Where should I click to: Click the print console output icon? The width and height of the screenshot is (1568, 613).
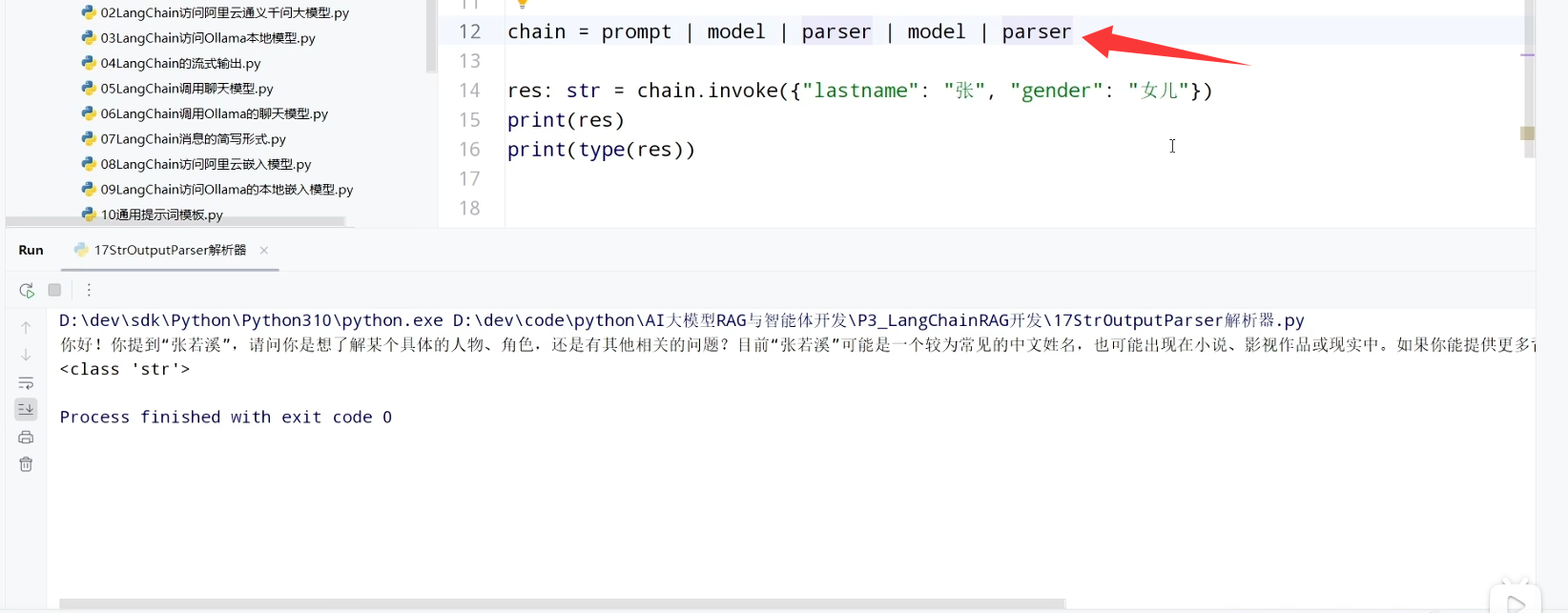coord(26,438)
